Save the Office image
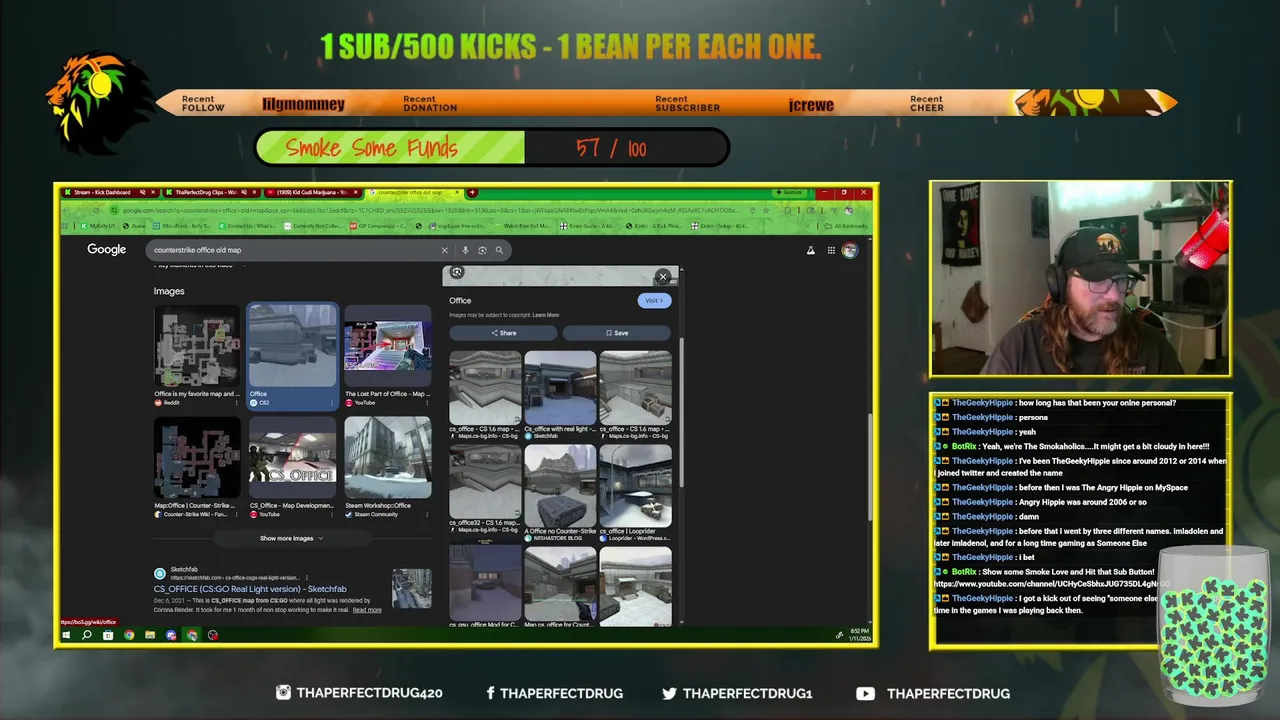Image resolution: width=1280 pixels, height=720 pixels. click(x=617, y=333)
